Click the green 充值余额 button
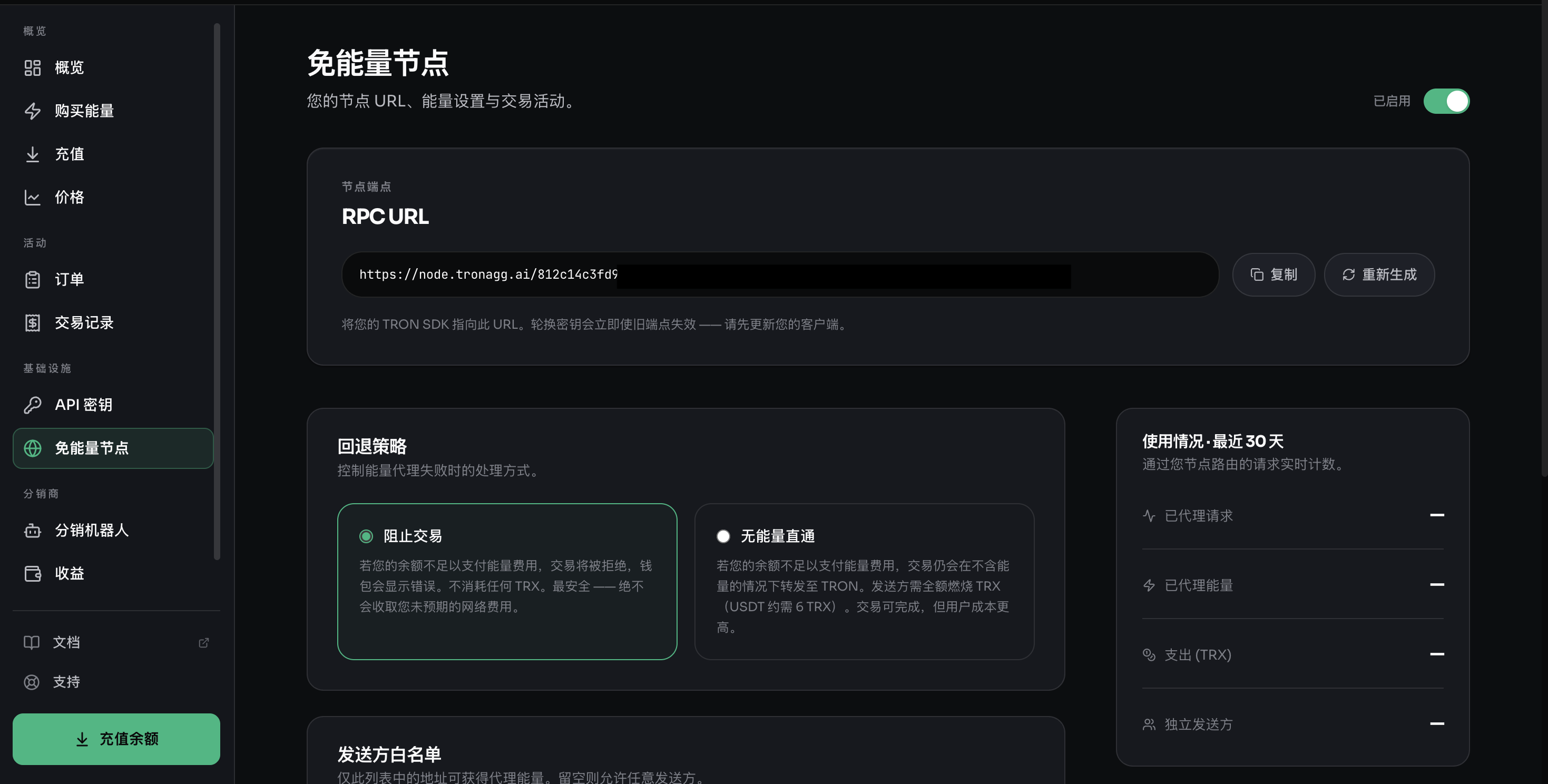This screenshot has height=784, width=1548. point(116,740)
